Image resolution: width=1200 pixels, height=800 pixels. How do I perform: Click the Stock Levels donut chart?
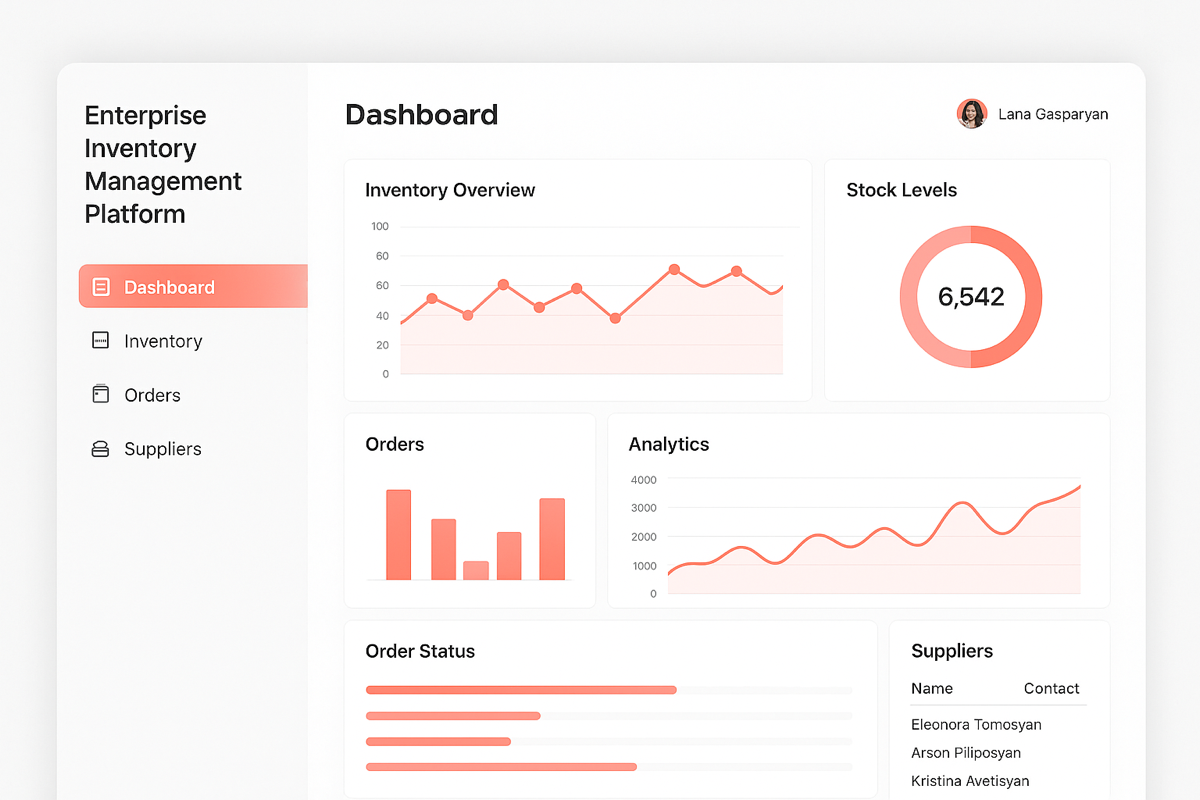coord(971,296)
